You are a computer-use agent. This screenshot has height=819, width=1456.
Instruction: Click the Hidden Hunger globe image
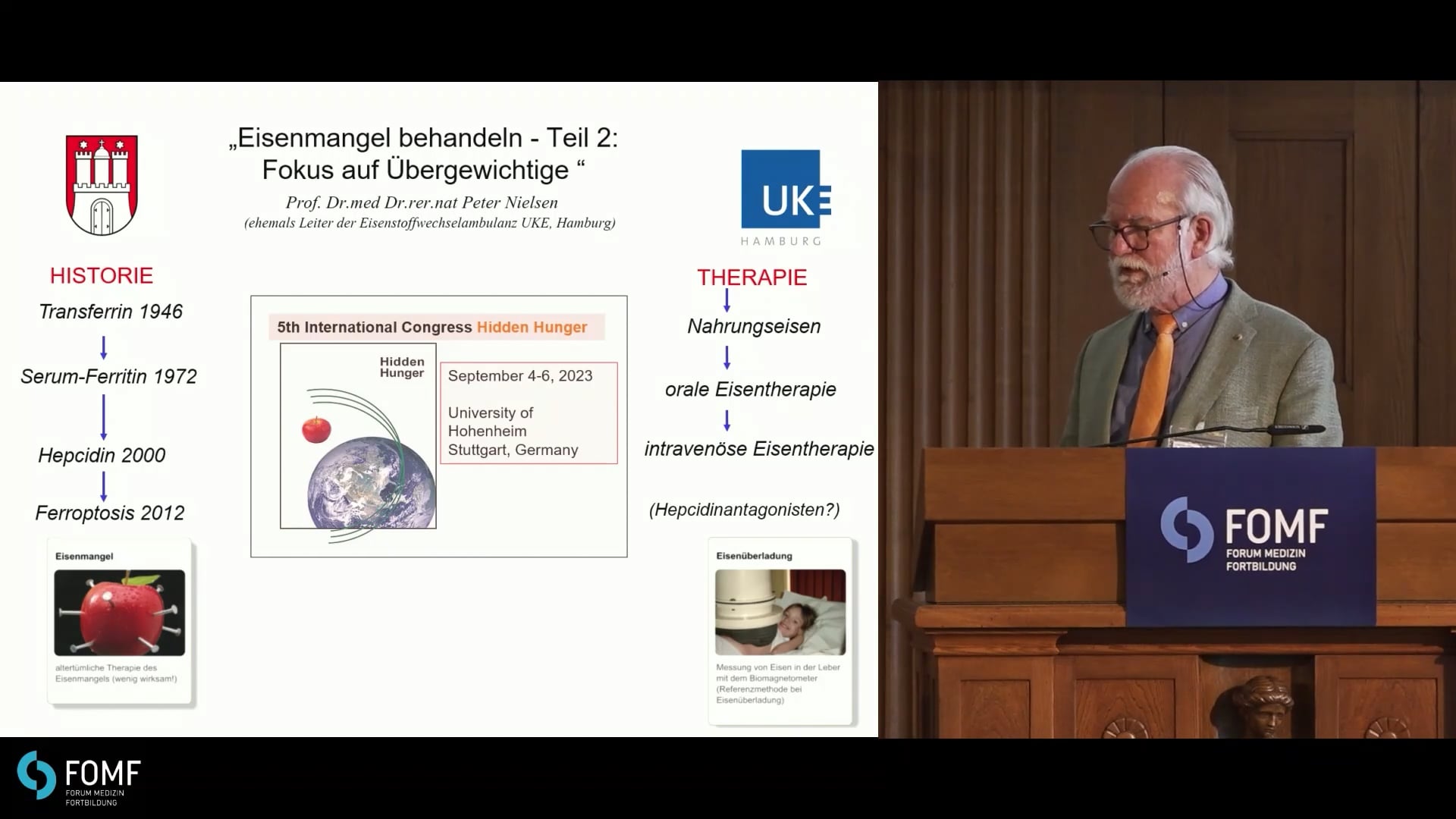point(372,482)
